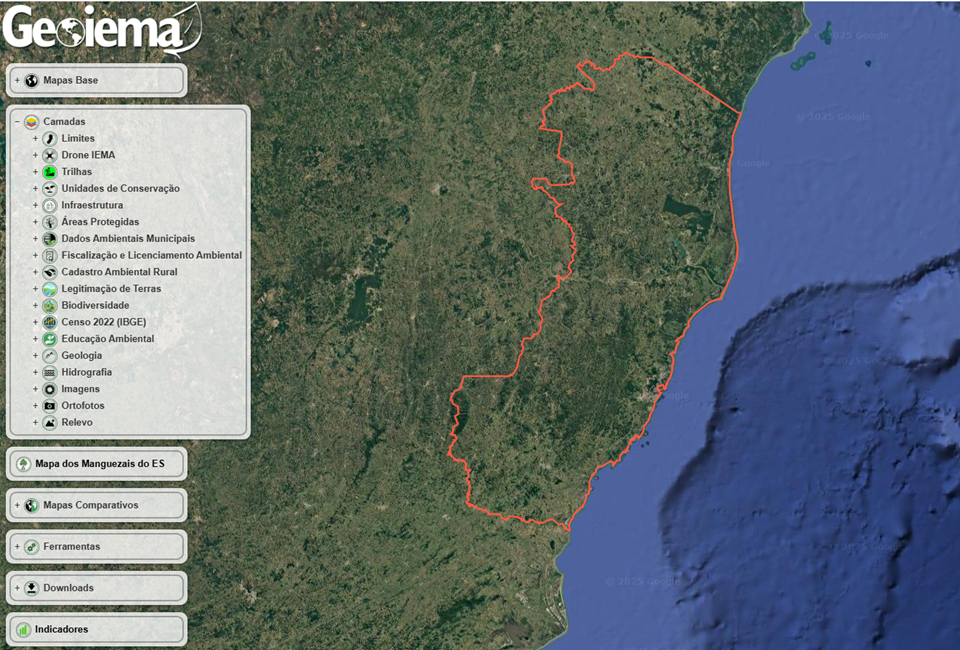Click the Biodiversidade layer icon
Viewport: 960px width, 650px height.
pos(50,305)
